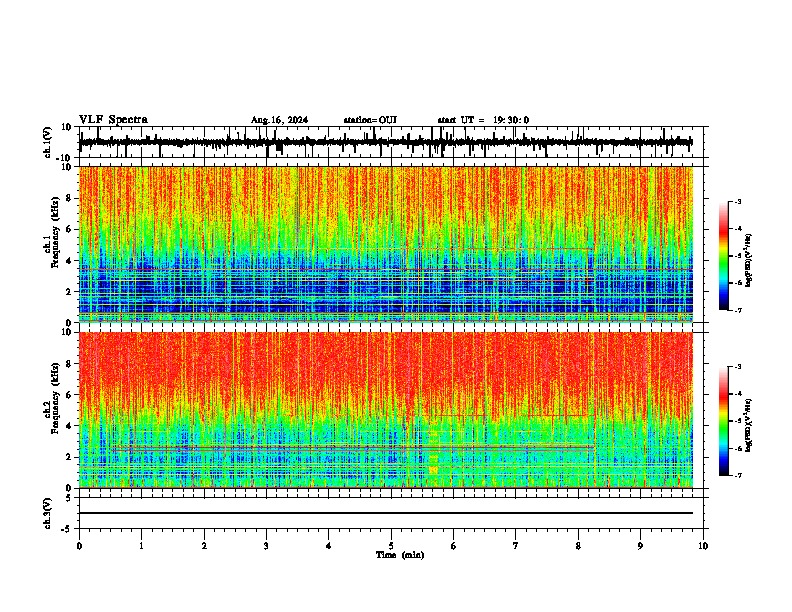Screen dimensions: 792x612
Task: Click time axis tick label 1
Action: click(x=142, y=546)
